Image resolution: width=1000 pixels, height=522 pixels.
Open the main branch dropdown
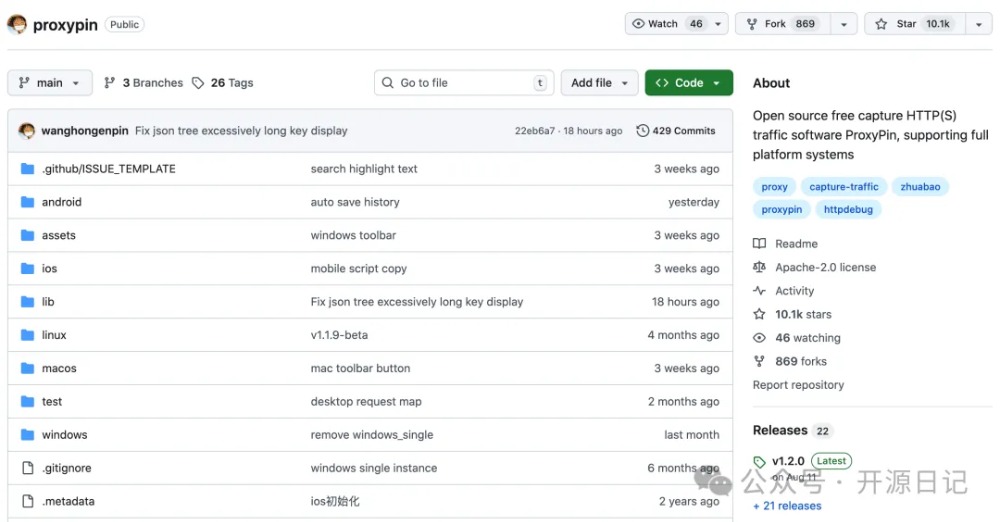pos(50,83)
